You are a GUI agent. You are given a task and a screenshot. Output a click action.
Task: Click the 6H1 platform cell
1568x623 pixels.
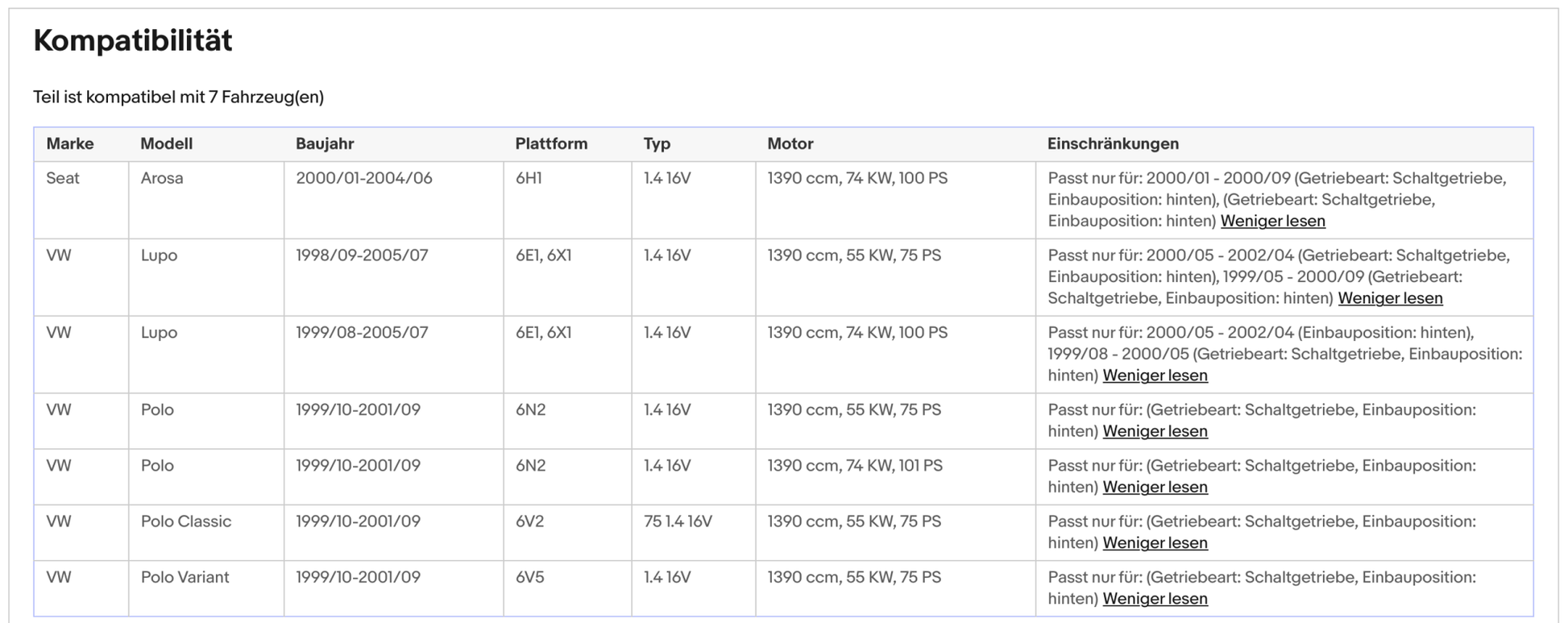click(529, 178)
